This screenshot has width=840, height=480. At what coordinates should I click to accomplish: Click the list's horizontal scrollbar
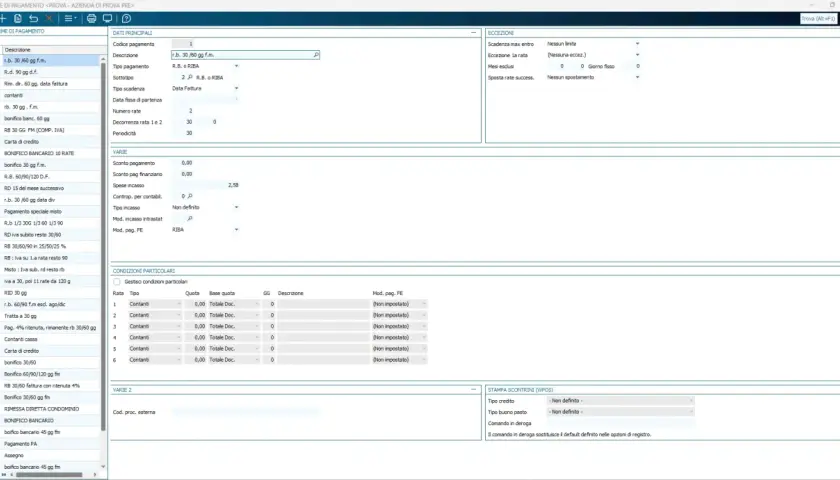click(x=49, y=475)
